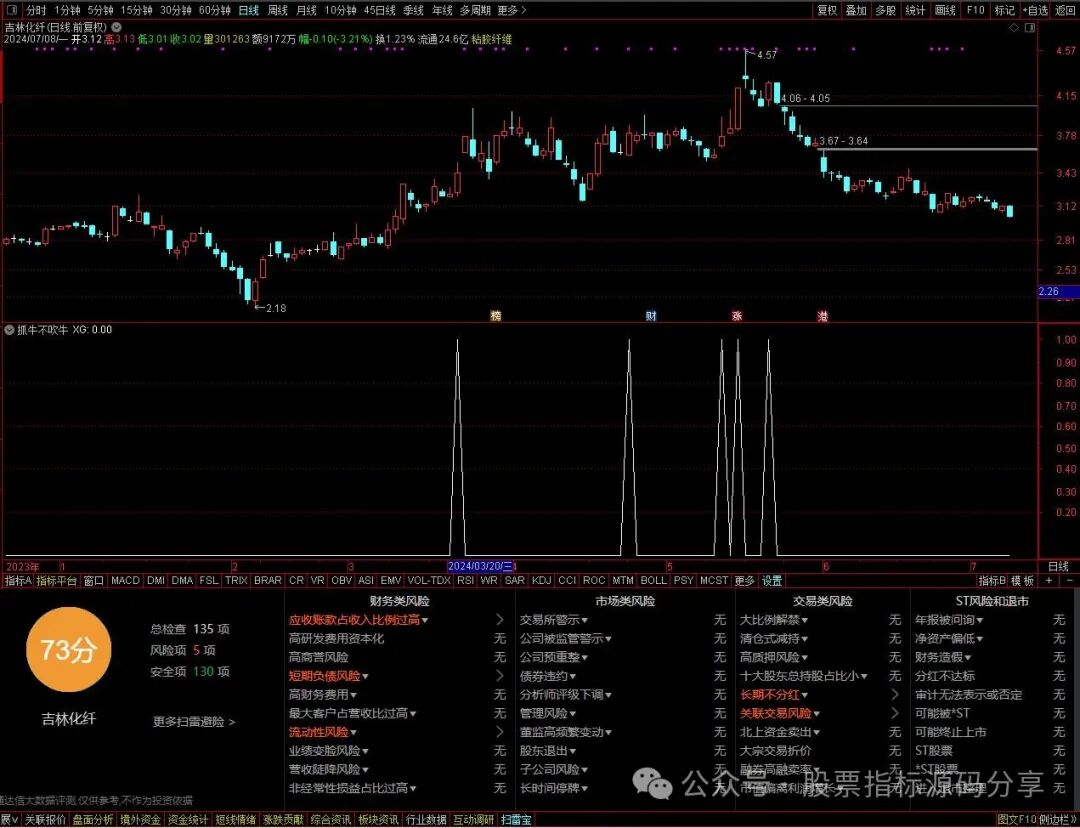Switch to 指标B tab

993,581
